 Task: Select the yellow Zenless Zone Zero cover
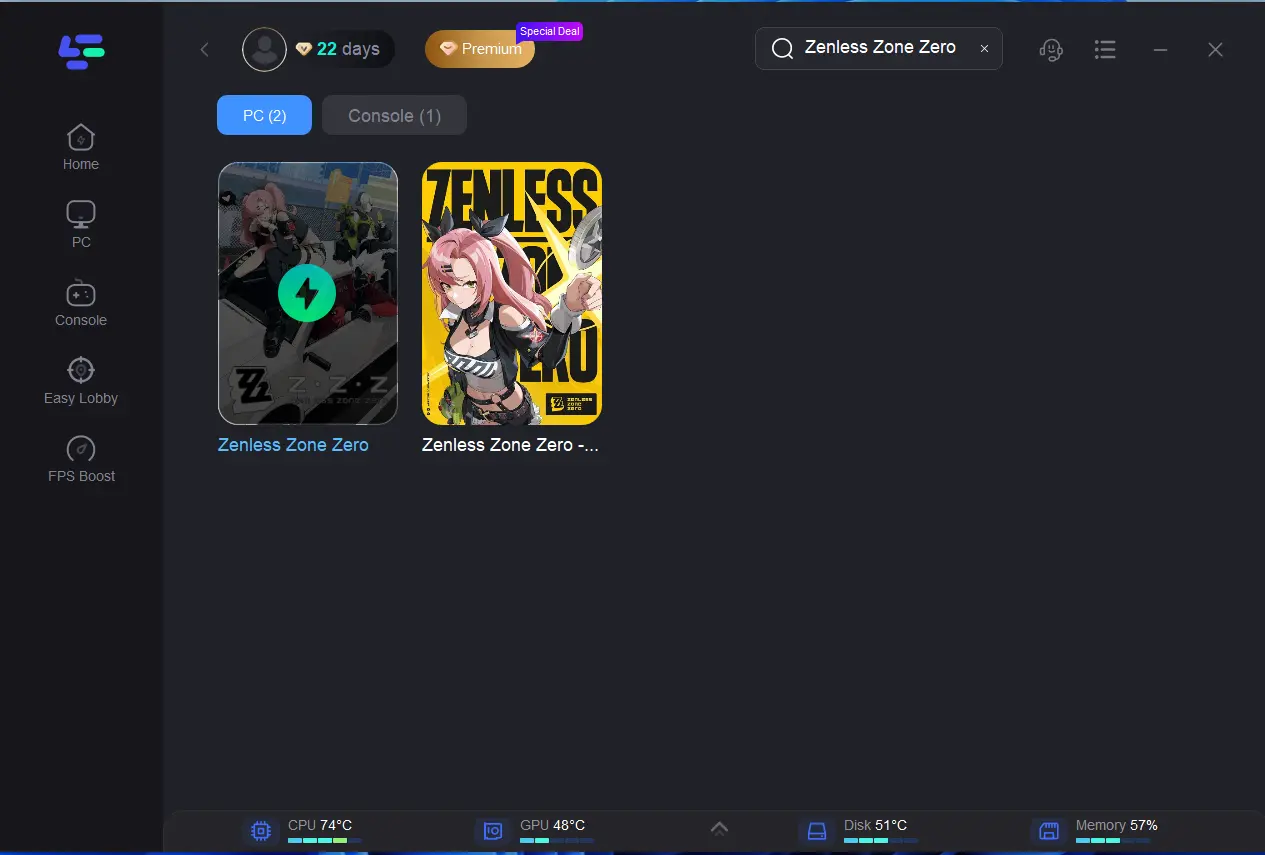click(x=512, y=294)
